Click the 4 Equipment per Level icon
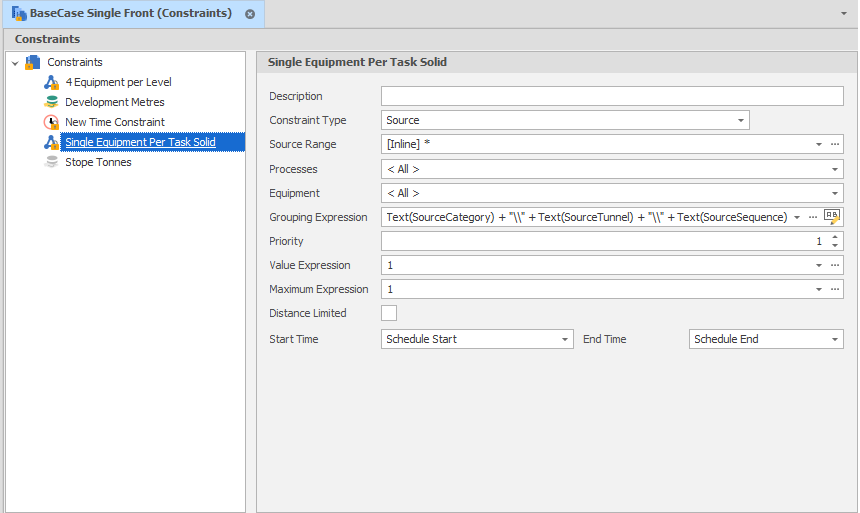Screen dimensions: 860x513 pyautogui.click(x=51, y=83)
